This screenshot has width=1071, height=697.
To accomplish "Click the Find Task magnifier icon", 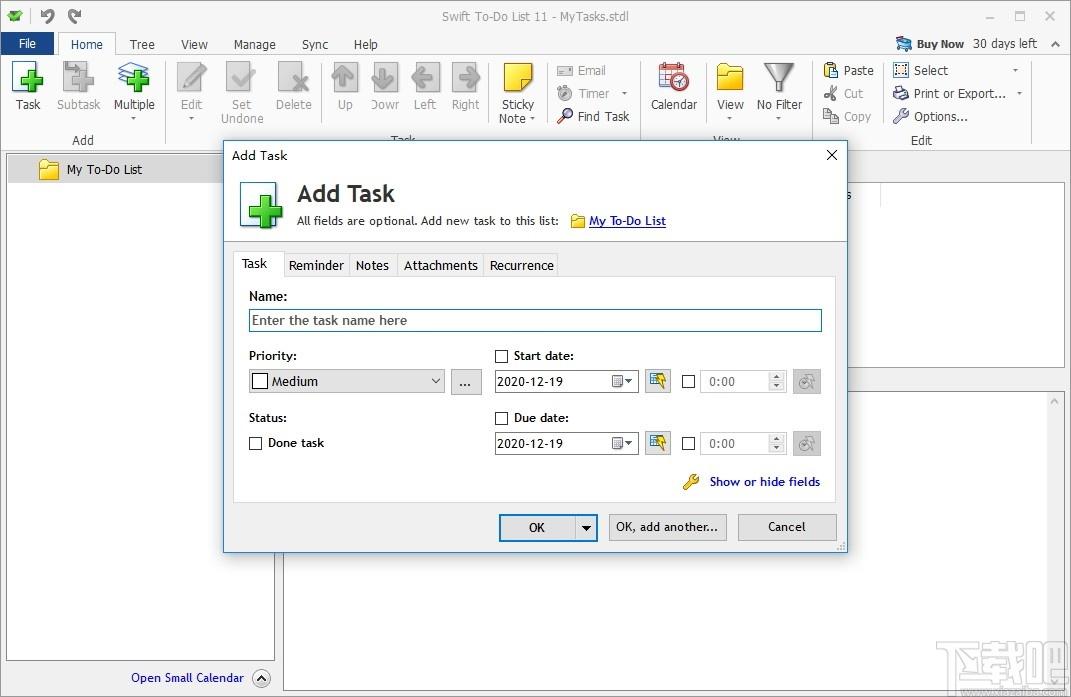I will coord(565,116).
